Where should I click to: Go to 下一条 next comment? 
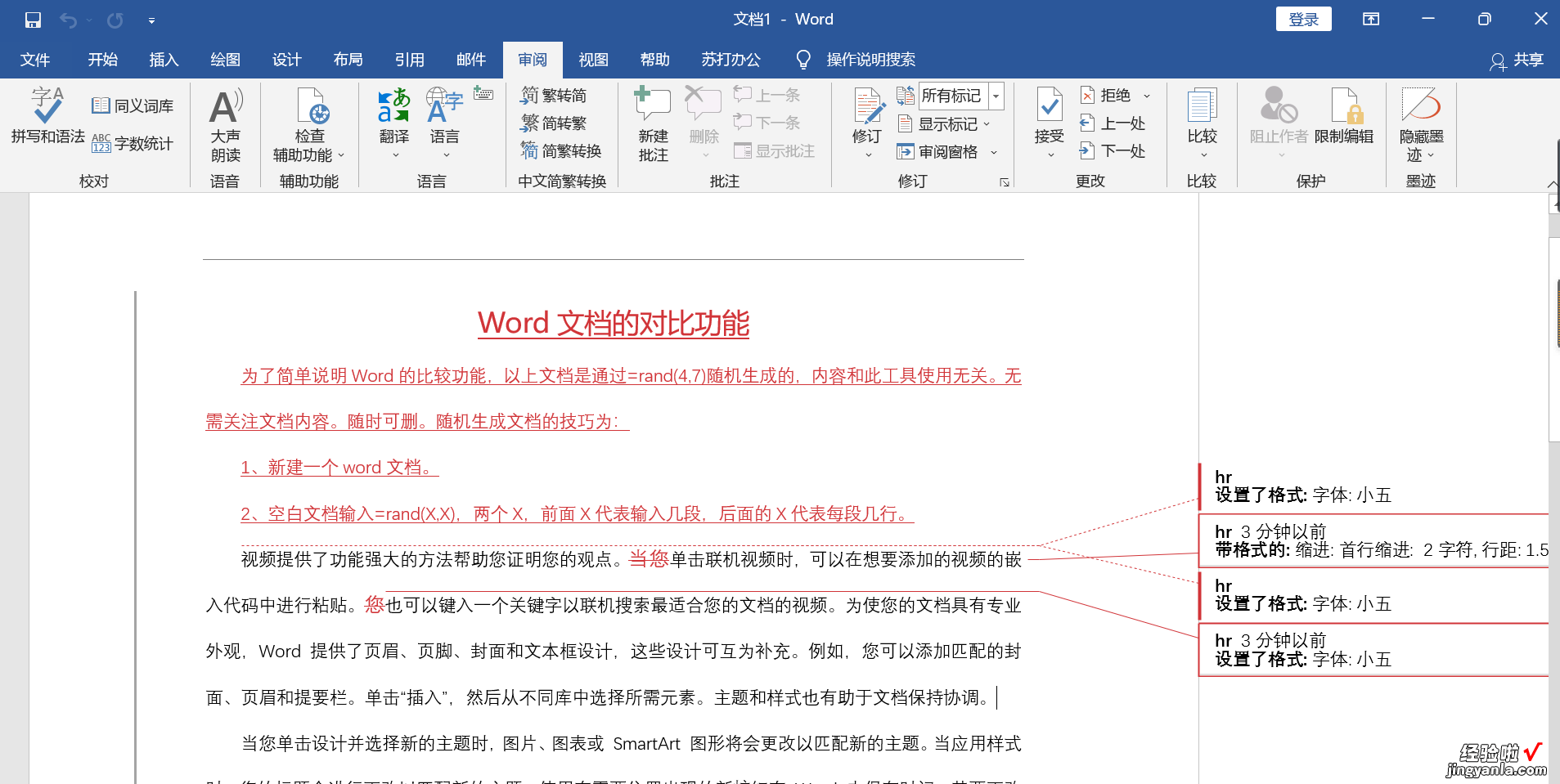point(767,123)
